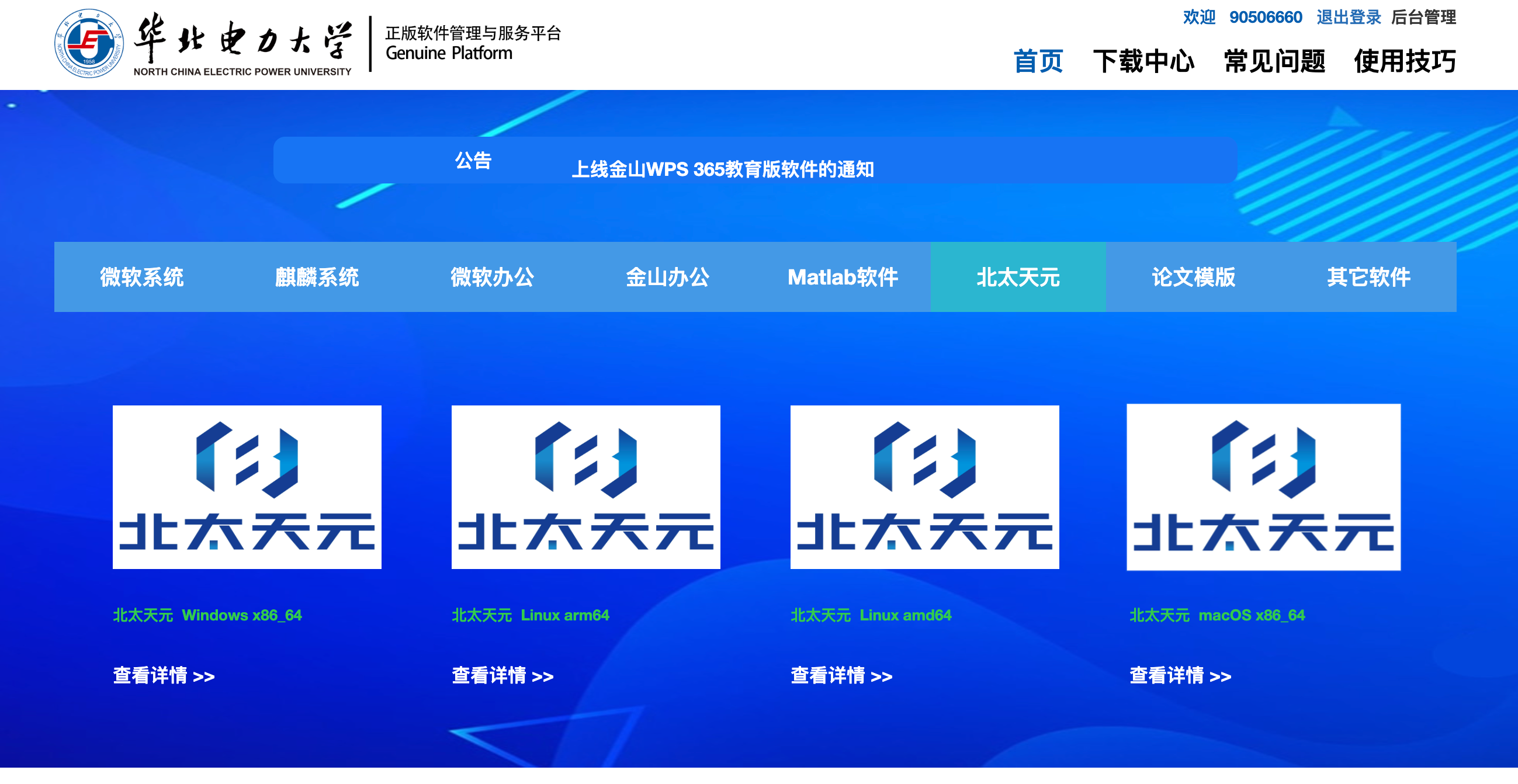This screenshot has height=784, width=1518.
Task: Click the 北太天元 Windows x86_64 thumbnail
Action: point(247,487)
